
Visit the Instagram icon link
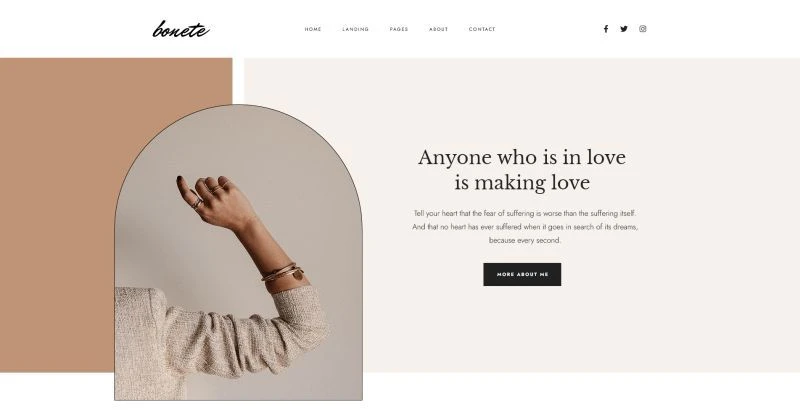click(x=642, y=29)
